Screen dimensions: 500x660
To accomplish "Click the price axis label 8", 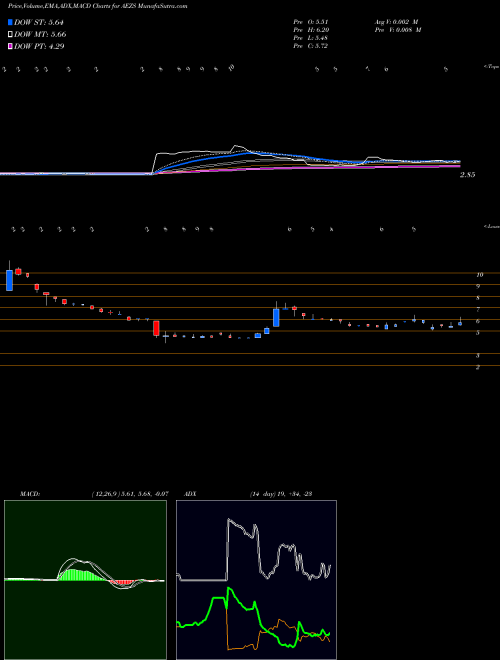I will [x=478, y=298].
